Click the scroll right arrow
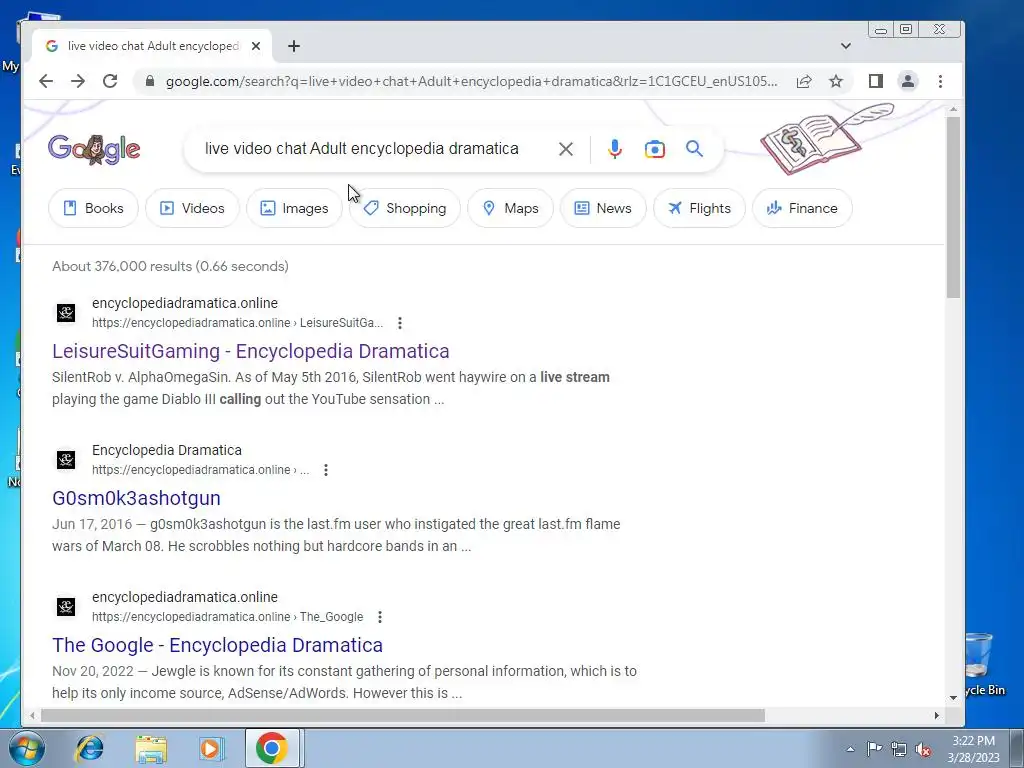This screenshot has height=768, width=1024. (x=936, y=715)
